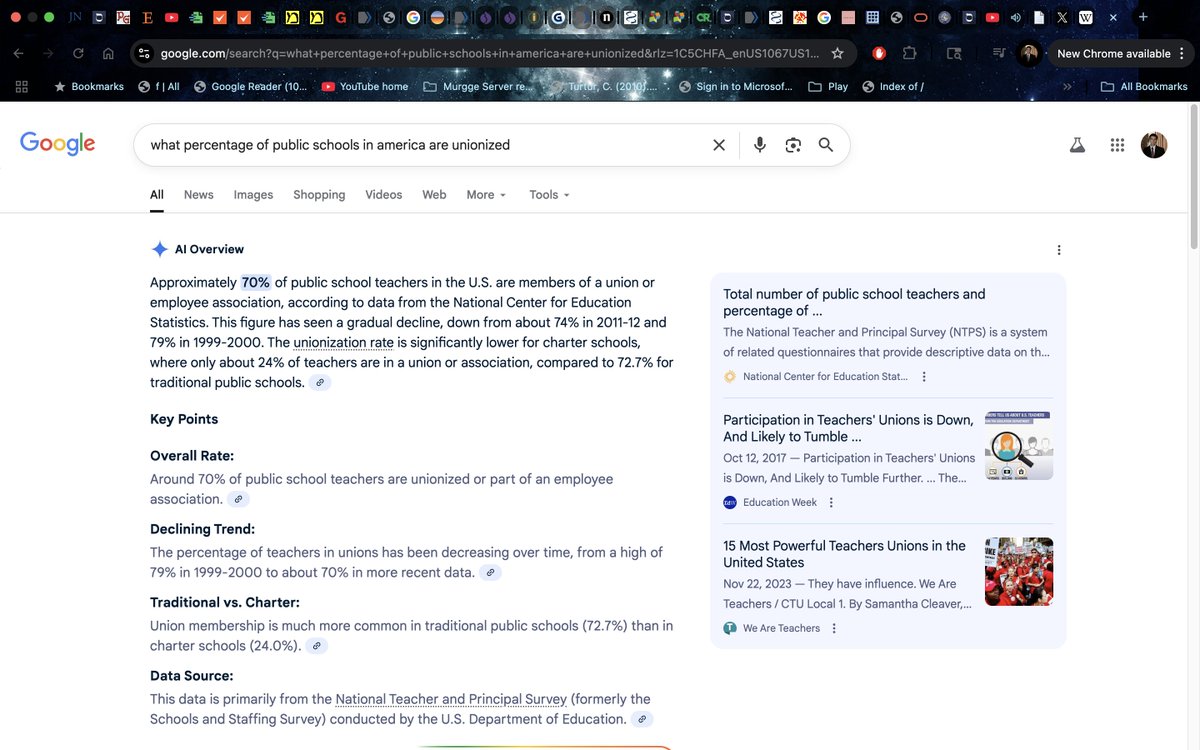Image resolution: width=1200 pixels, height=750 pixels.
Task: Go back to the previous page
Action: click(18, 53)
